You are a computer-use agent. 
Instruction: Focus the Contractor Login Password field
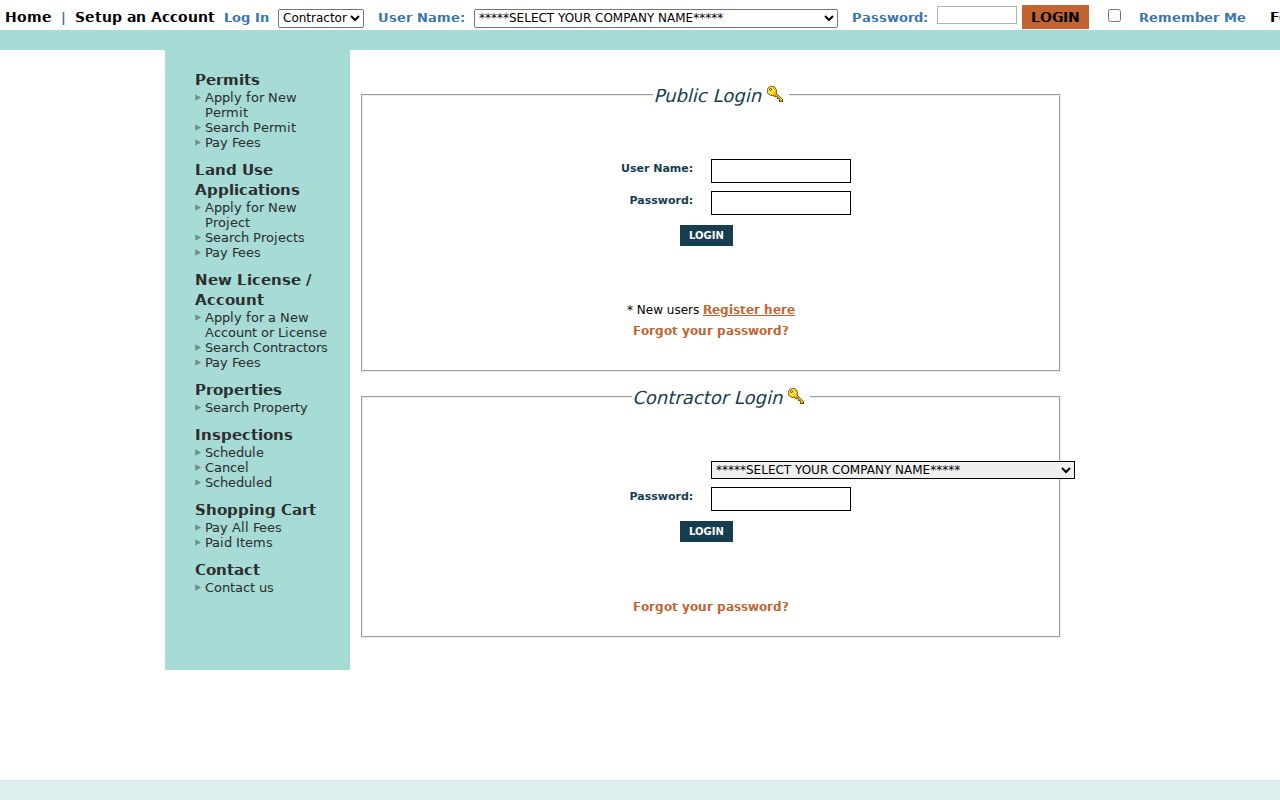click(781, 499)
